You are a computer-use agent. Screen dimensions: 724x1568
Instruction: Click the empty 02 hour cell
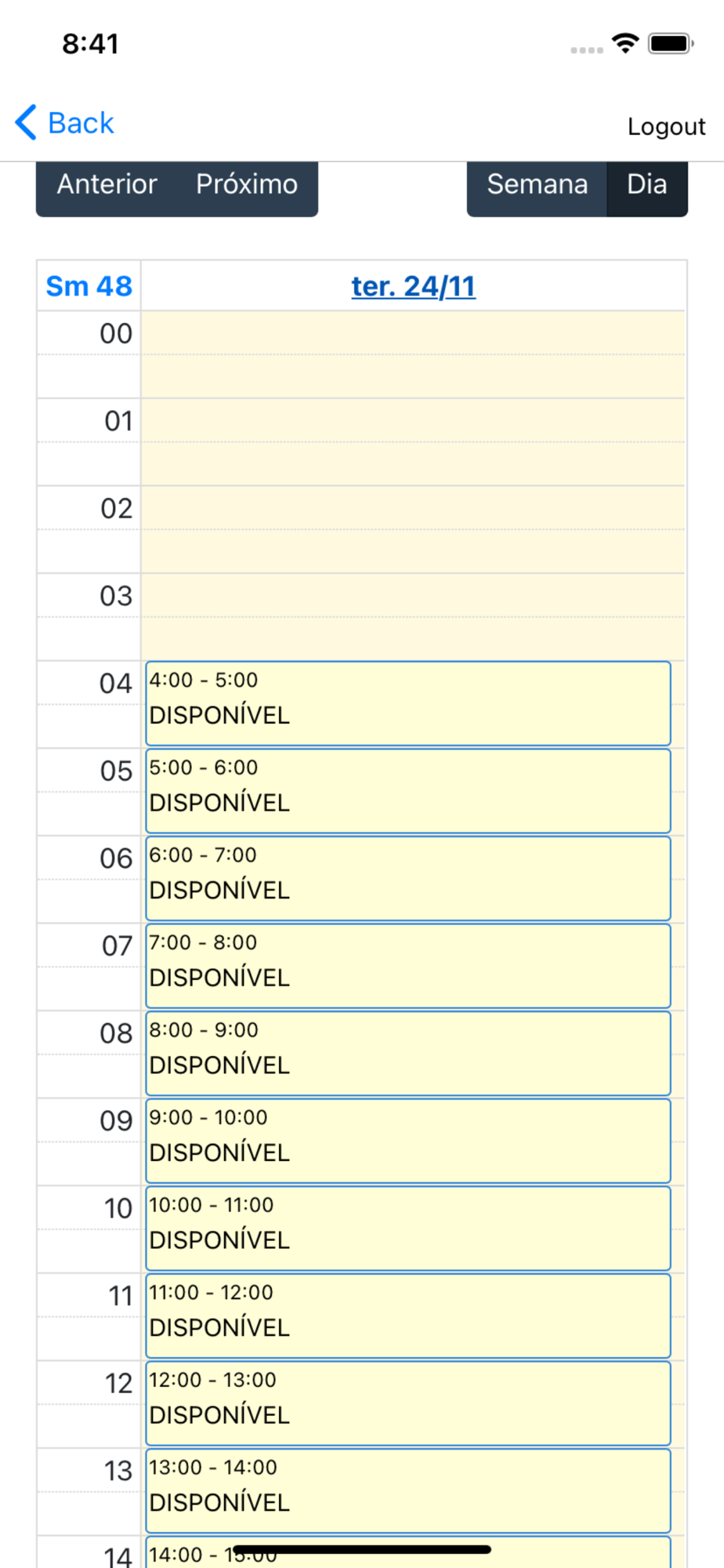413,529
